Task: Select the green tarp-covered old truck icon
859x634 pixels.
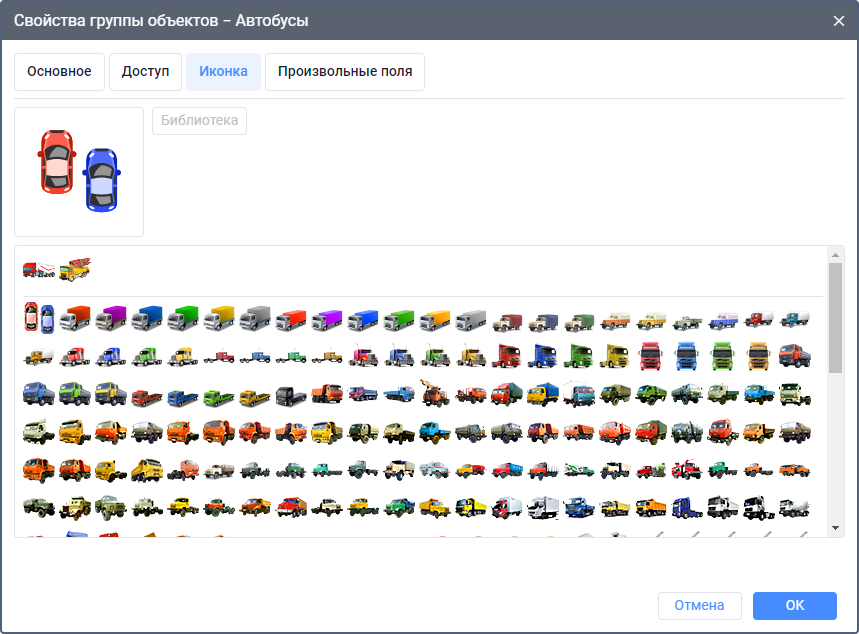Action: pyautogui.click(x=579, y=322)
